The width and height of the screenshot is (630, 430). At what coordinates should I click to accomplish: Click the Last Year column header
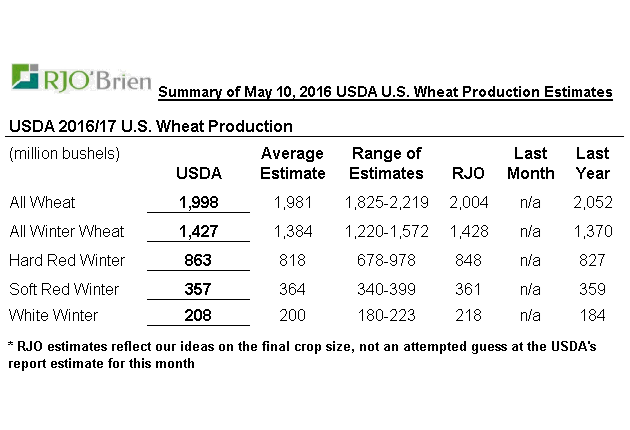click(593, 163)
